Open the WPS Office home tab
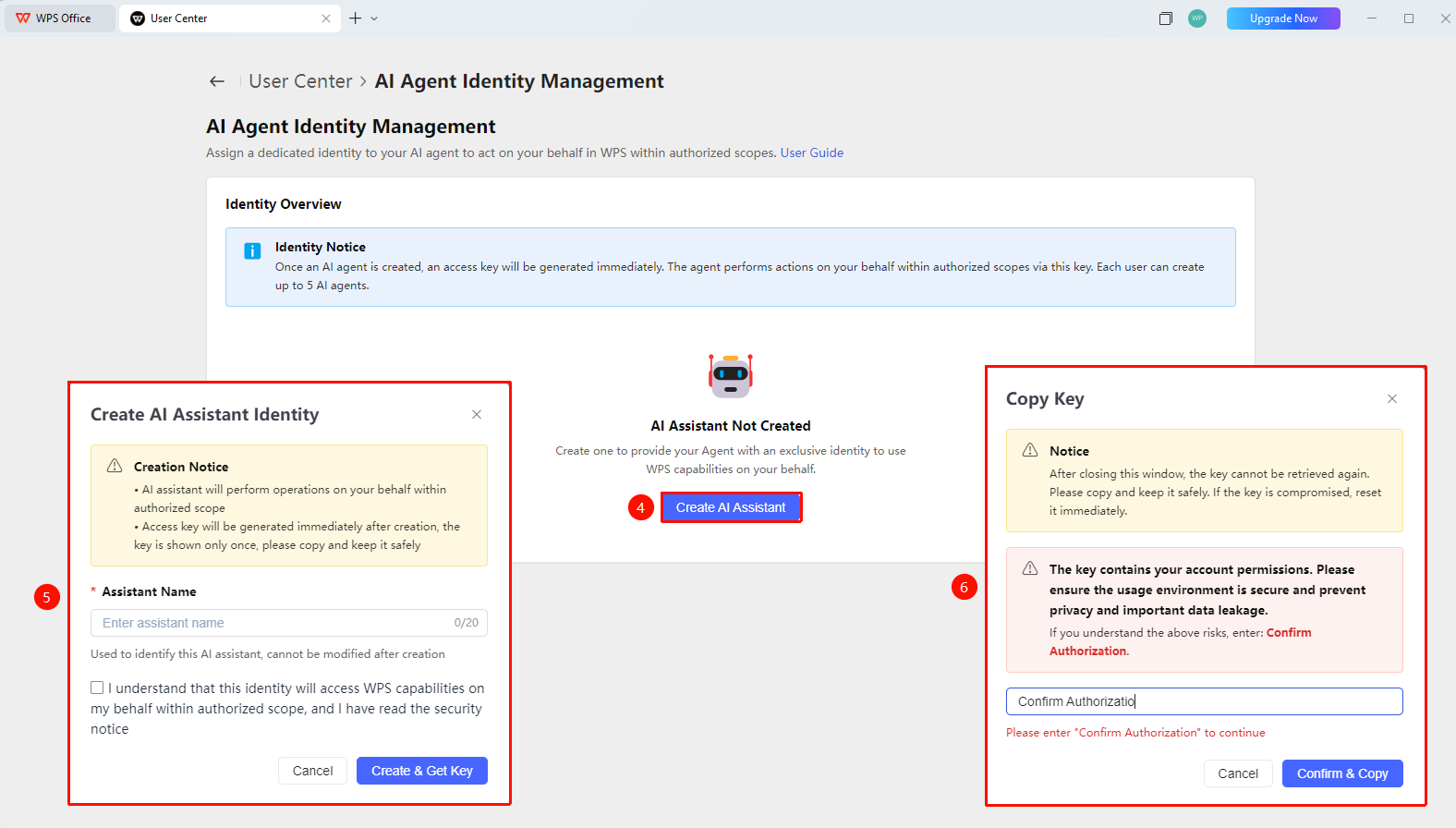This screenshot has width=1456, height=828. click(x=59, y=18)
